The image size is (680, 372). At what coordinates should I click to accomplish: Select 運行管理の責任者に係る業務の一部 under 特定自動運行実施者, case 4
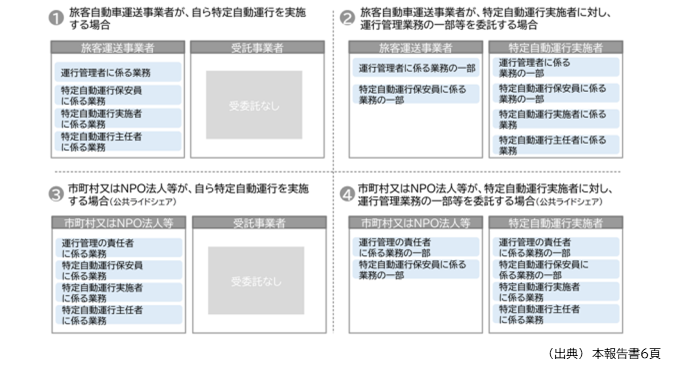(556, 247)
